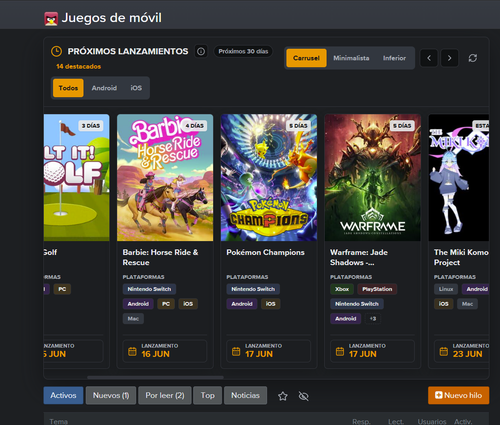Click PC tag on Barbie card
Image resolution: width=500 pixels, height=425 pixels.
(x=166, y=304)
